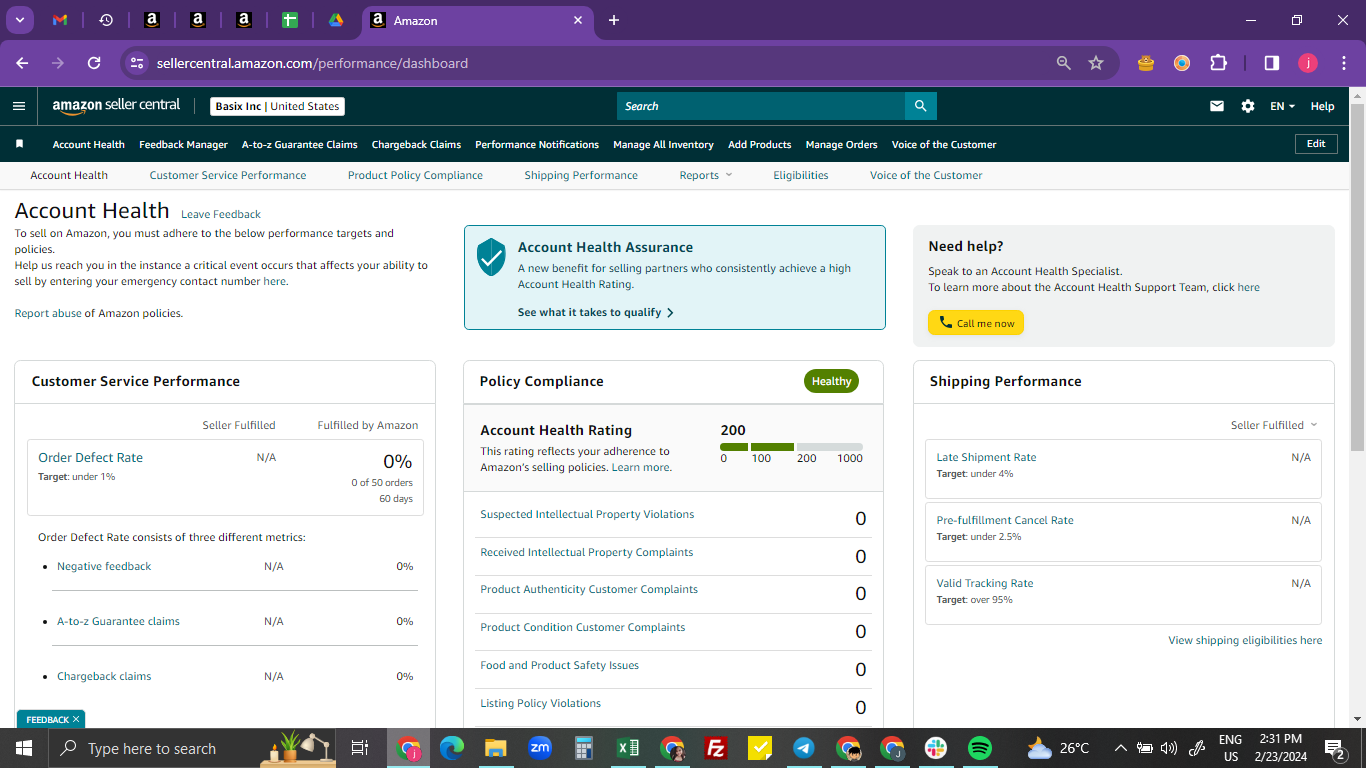
Task: Open the Valid Tracking Rate link
Action: coord(985,583)
